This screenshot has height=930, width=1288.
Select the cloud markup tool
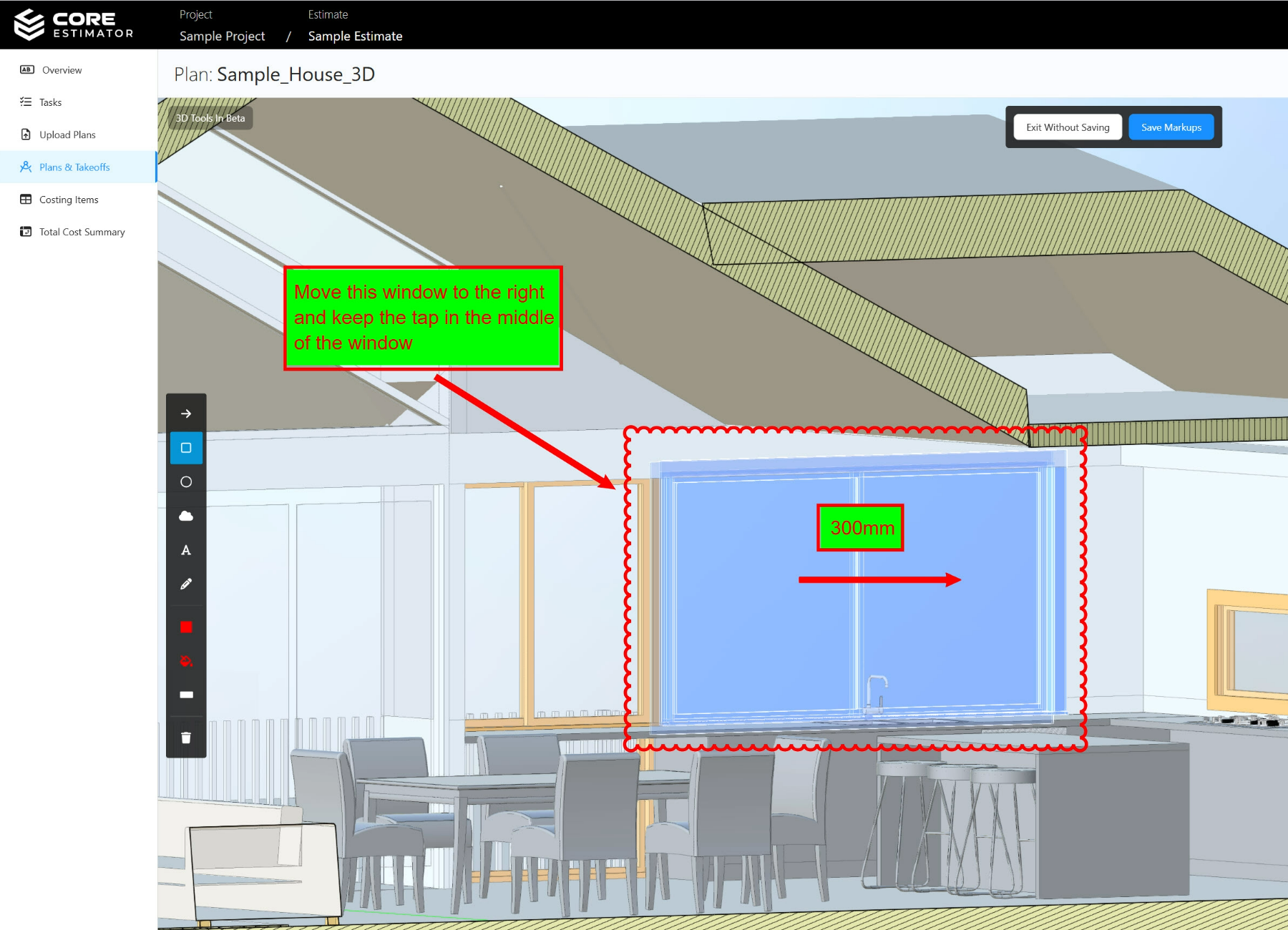pos(186,516)
